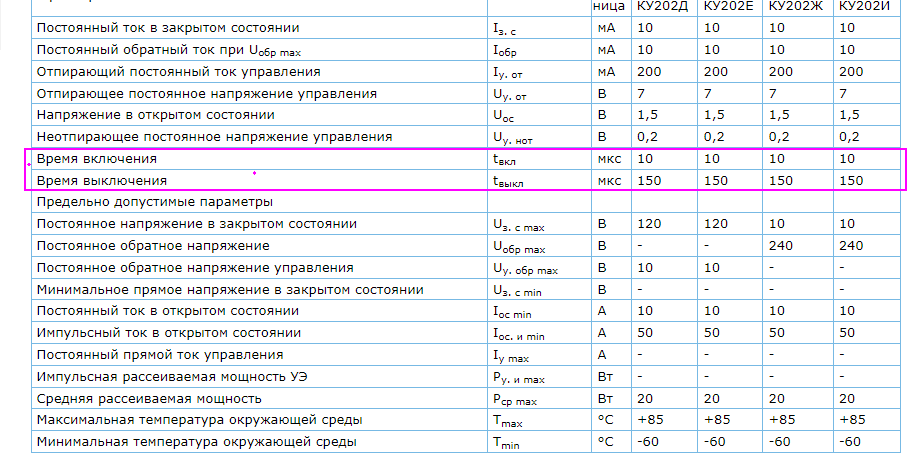Click 'Максимальная температура окружающей среды' label
924x468 pixels.
pyautogui.click(x=199, y=420)
